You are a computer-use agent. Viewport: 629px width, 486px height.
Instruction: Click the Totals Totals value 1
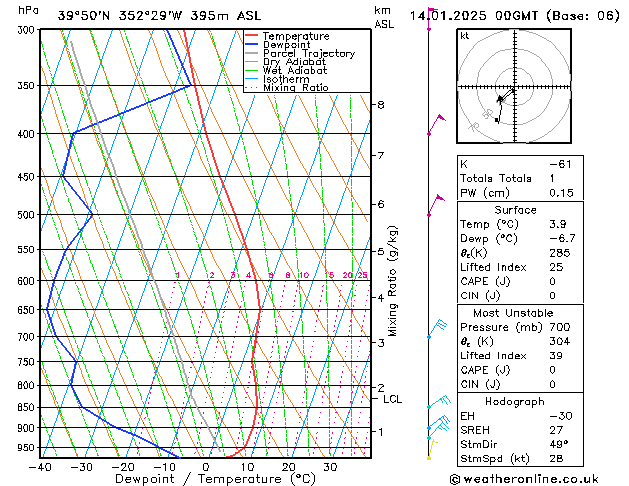point(552,178)
